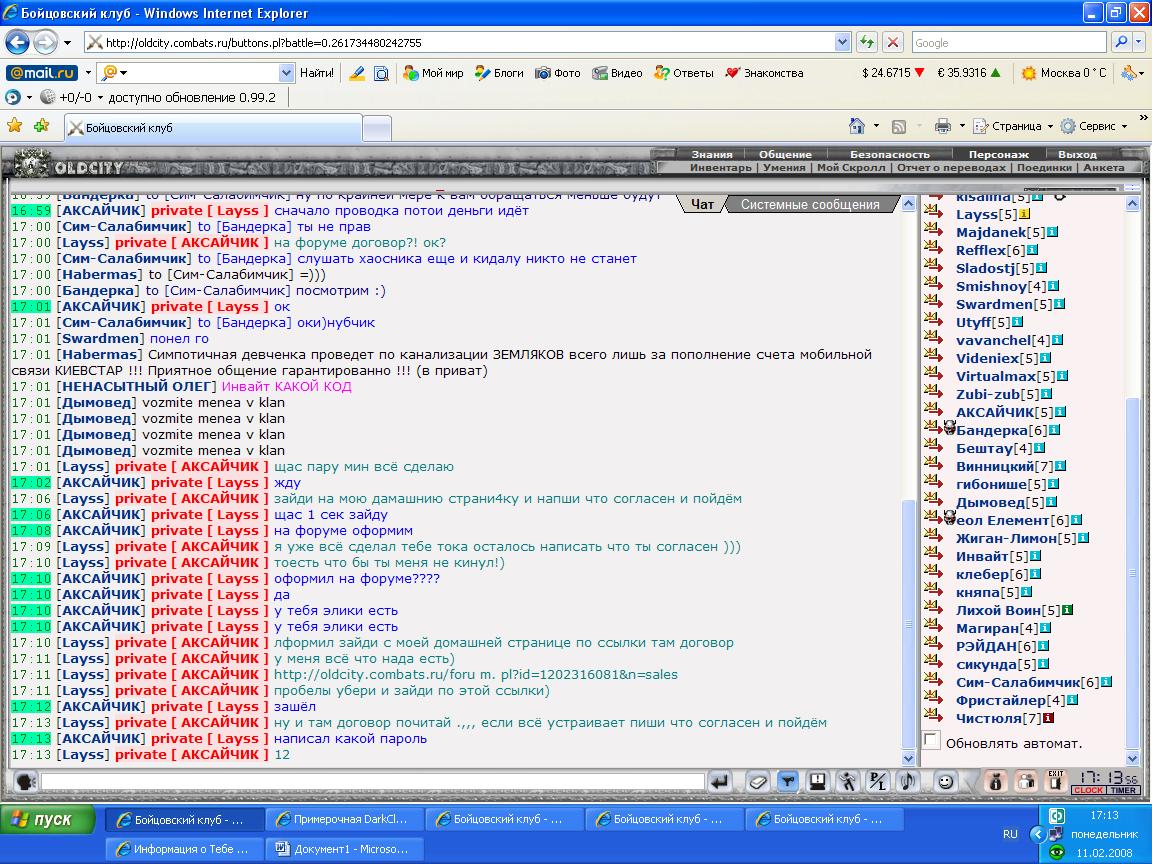Viewport: 1152px width, 864px height.
Task: Click the send message Enter-arrow icon
Action: [721, 782]
